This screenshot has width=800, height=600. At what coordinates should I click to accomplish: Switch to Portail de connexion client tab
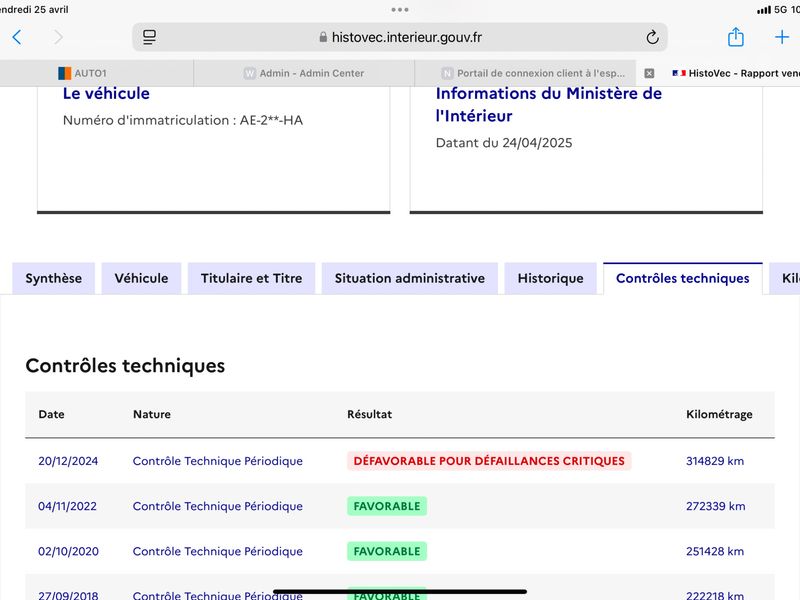pyautogui.click(x=526, y=73)
